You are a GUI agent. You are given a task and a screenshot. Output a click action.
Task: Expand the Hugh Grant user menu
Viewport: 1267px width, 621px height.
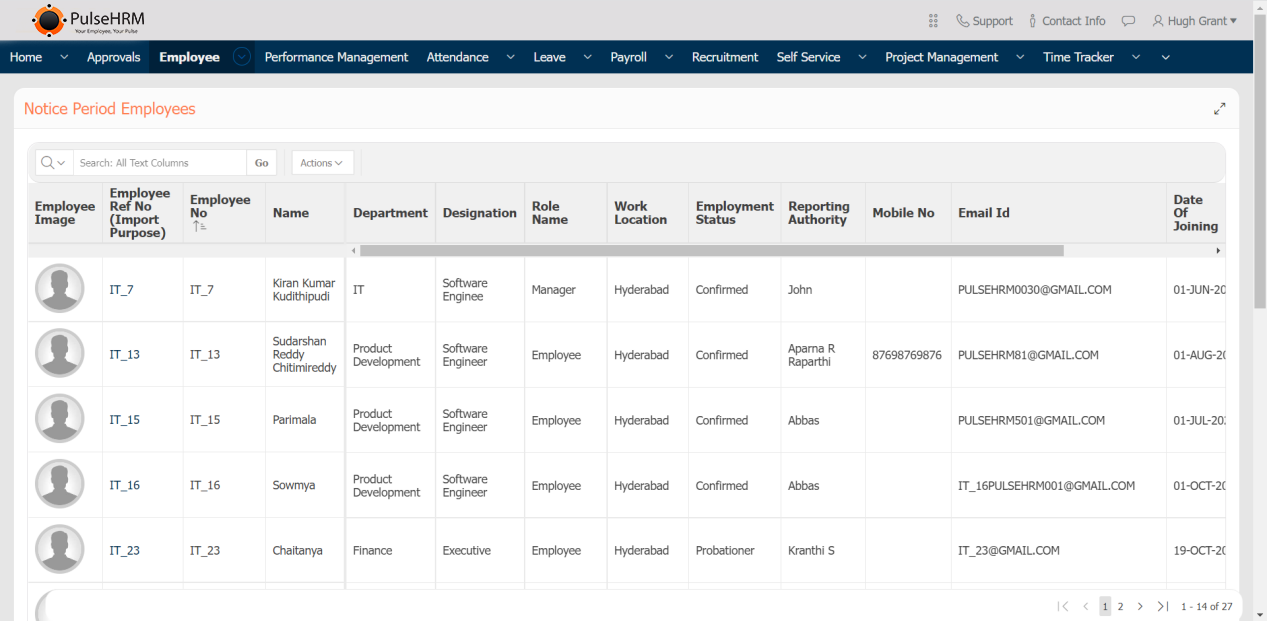coord(1194,21)
